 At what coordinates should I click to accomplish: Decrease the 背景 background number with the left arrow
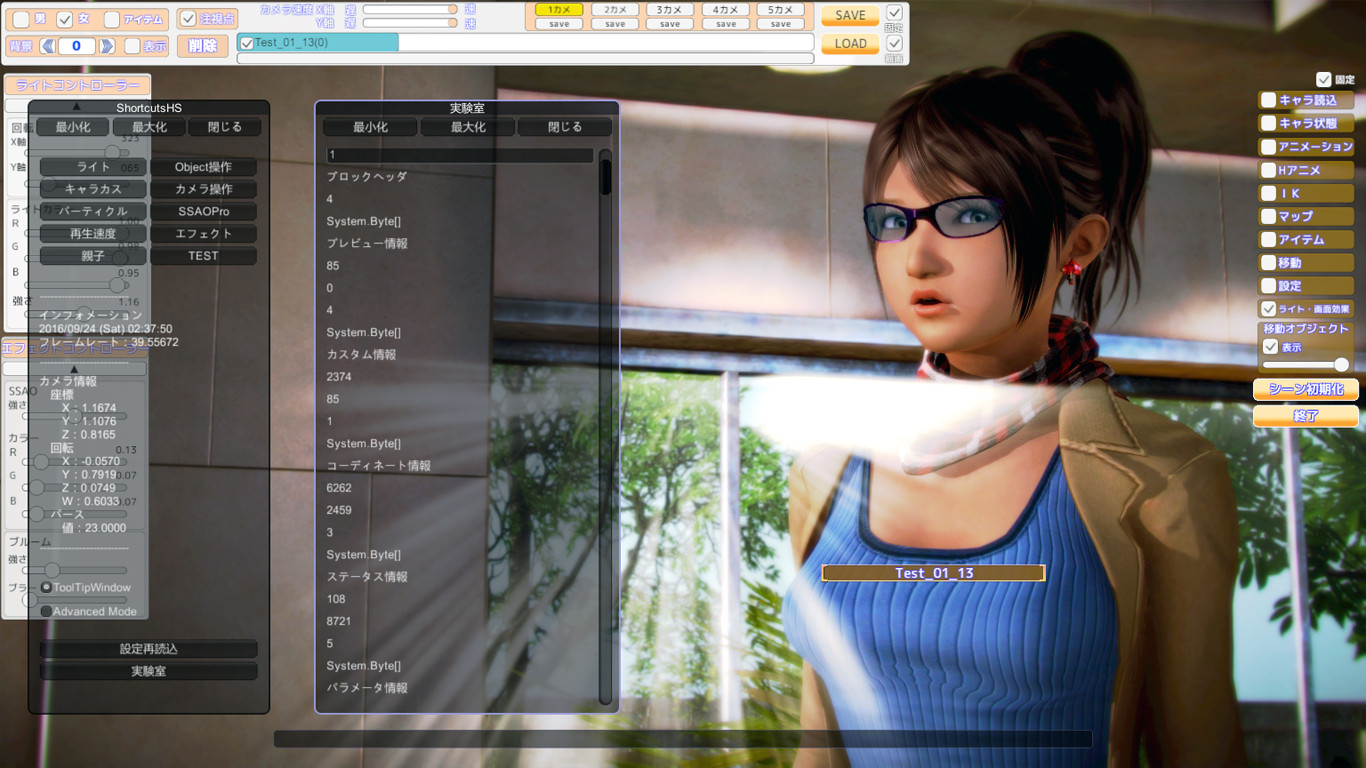pyautogui.click(x=48, y=46)
